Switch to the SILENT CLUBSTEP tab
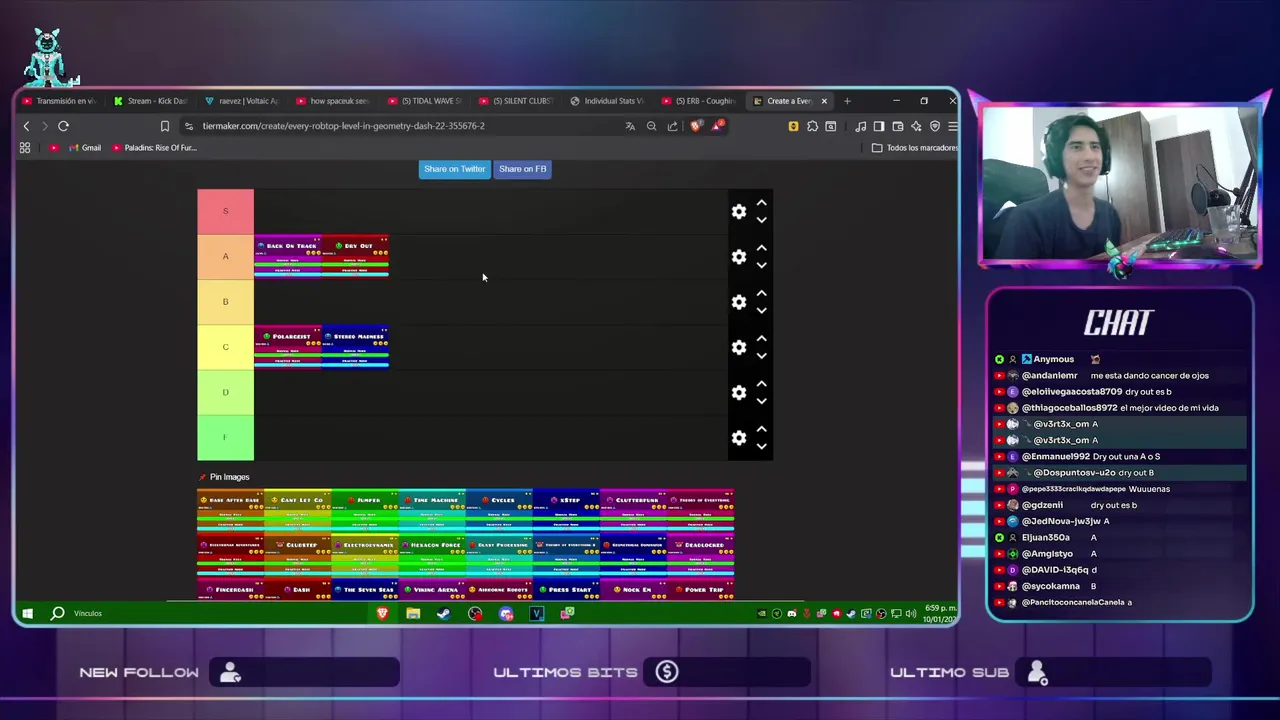 click(x=516, y=101)
